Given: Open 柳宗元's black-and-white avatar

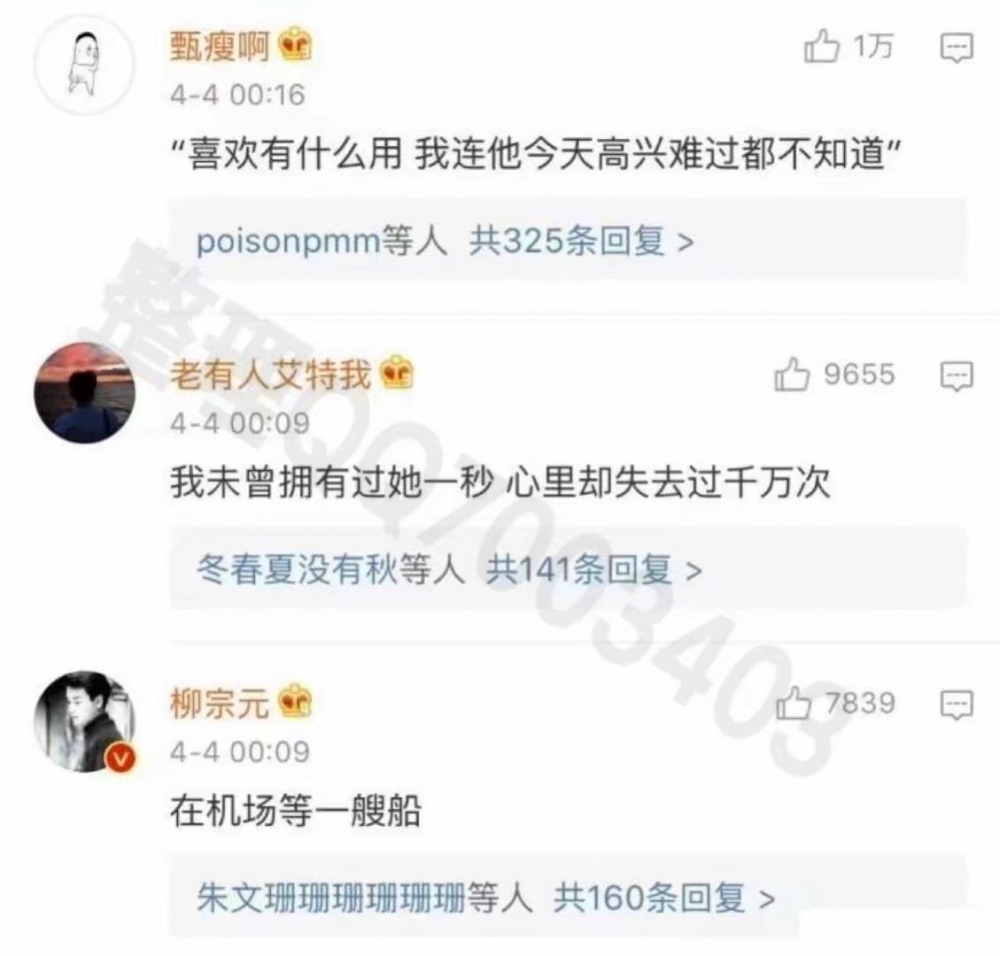Looking at the screenshot, I should tap(84, 721).
